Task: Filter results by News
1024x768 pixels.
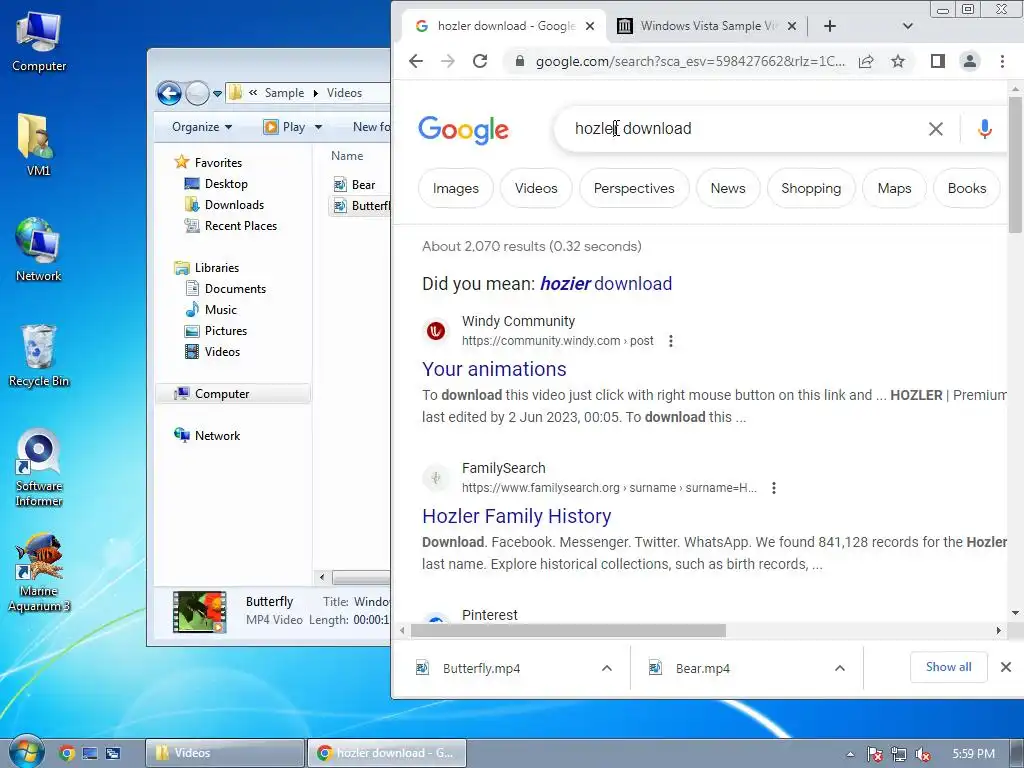Action: (728, 188)
